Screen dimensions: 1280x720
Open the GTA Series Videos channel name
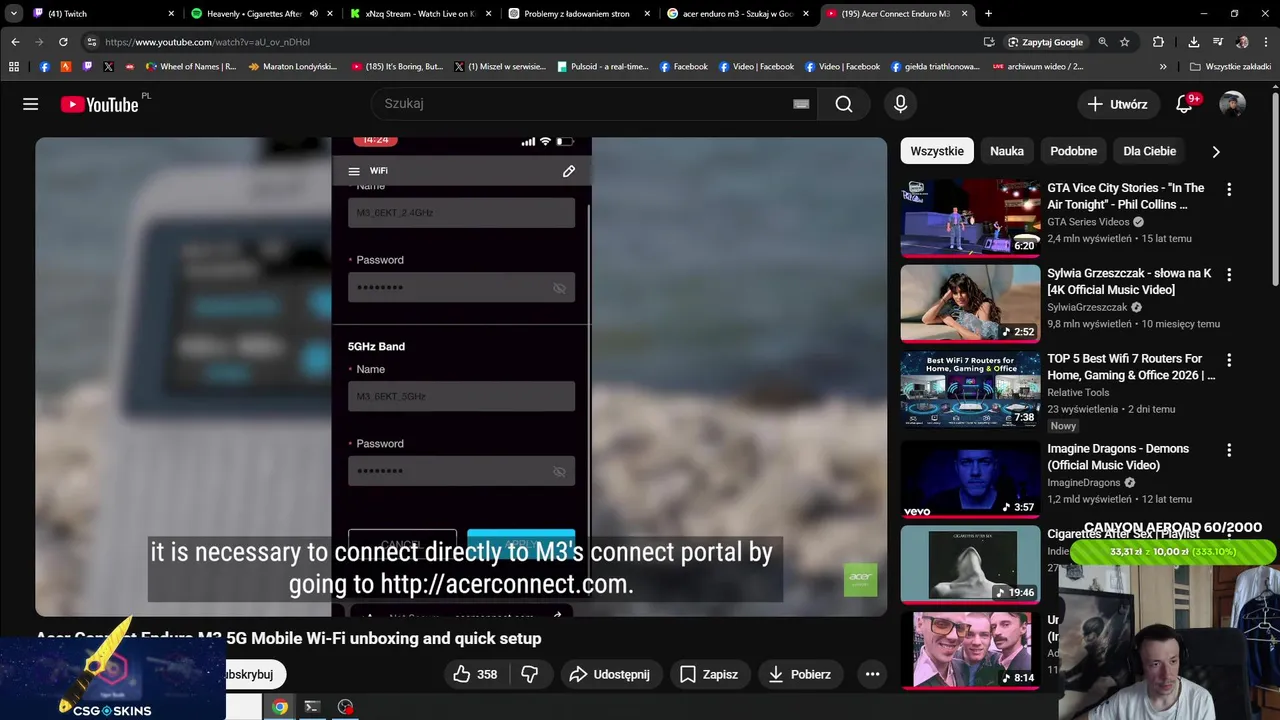(1088, 222)
